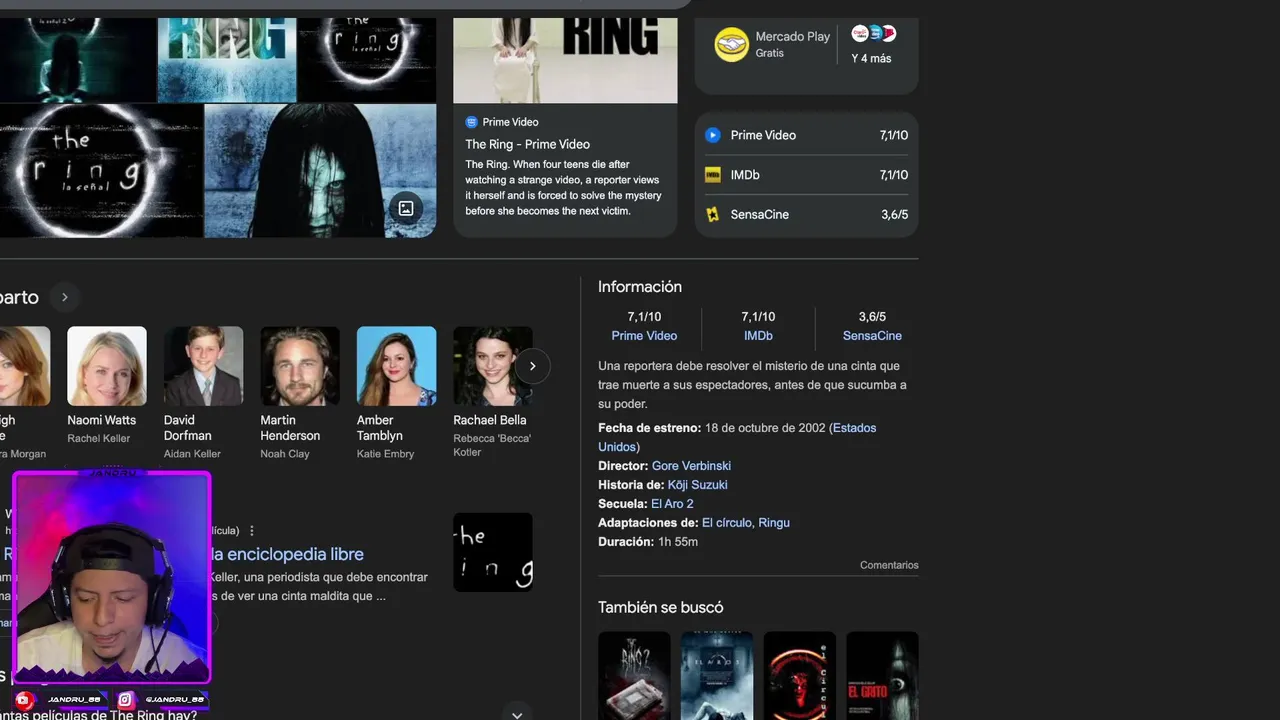Screen dimensions: 1280x720
Task: Open the Kōji Suzuki link
Action: (x=697, y=485)
